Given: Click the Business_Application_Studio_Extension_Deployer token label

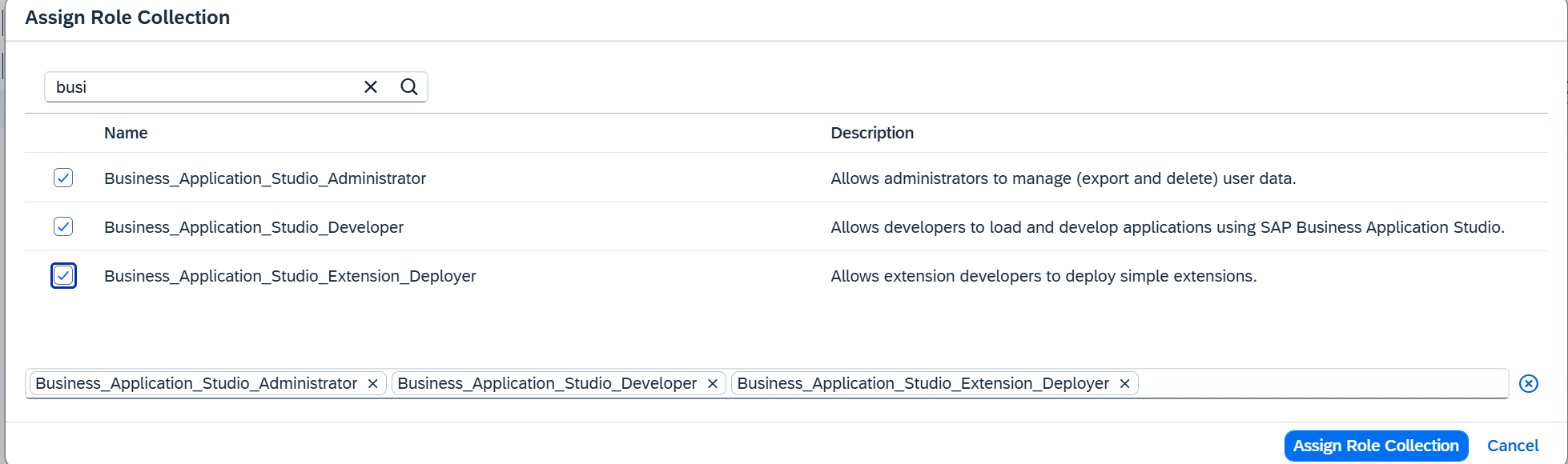Looking at the screenshot, I should [923, 384].
